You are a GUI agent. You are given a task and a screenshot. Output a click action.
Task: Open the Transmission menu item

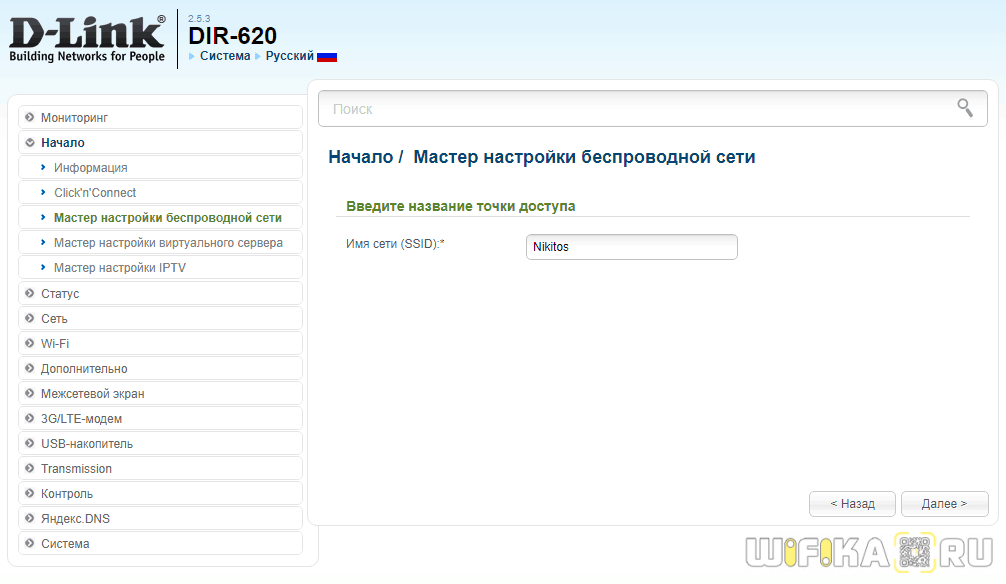160,468
